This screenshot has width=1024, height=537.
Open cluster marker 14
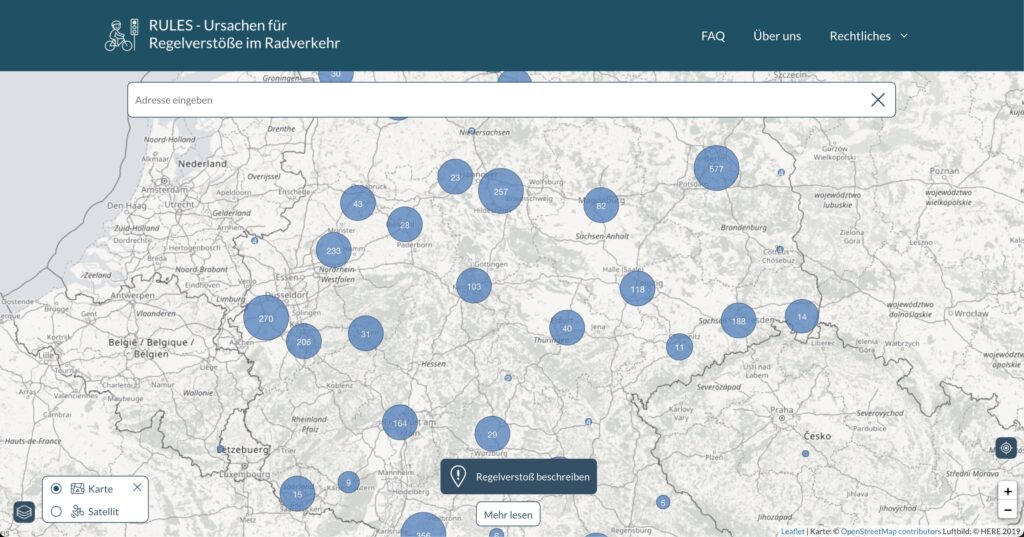click(802, 316)
